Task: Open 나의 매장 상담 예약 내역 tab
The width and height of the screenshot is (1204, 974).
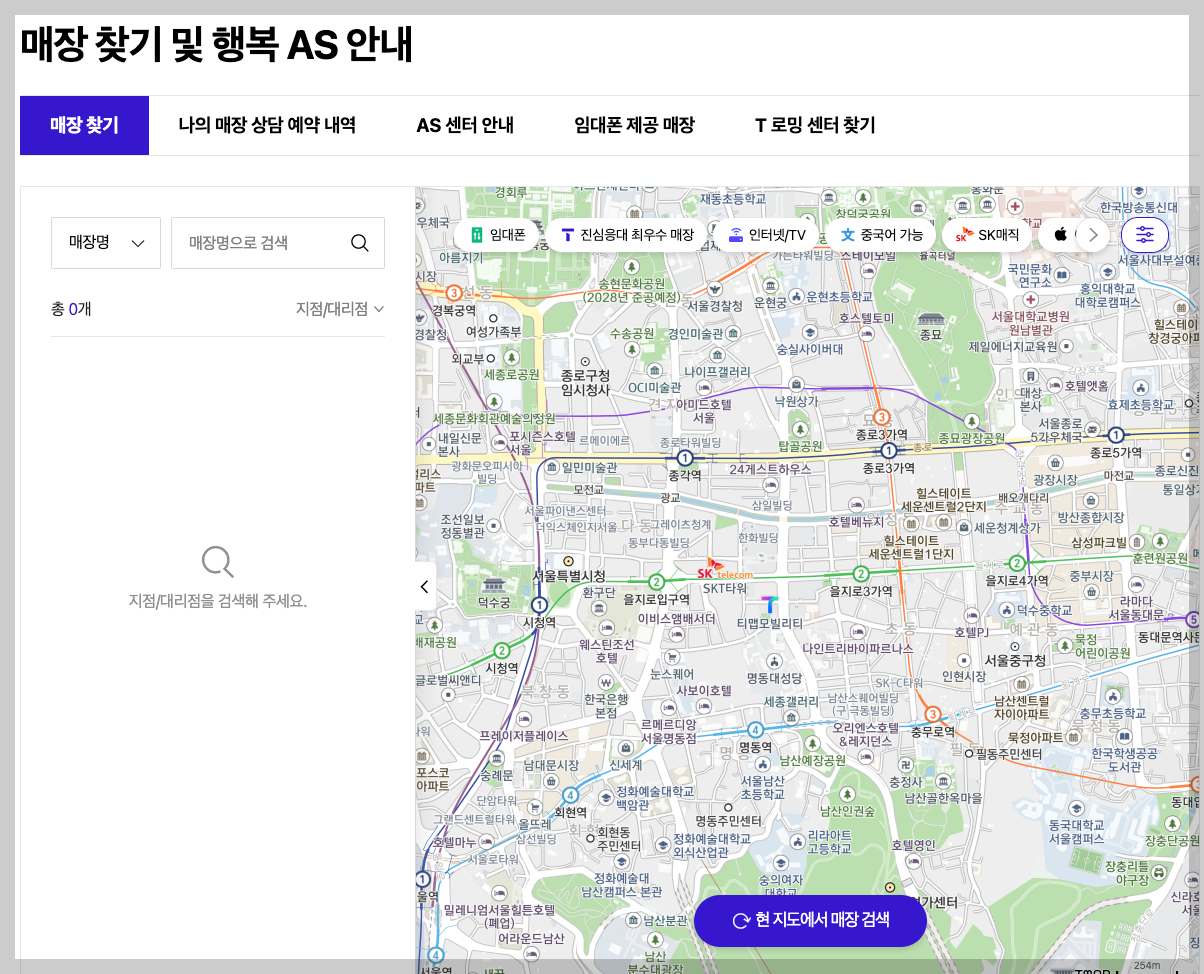Action: pos(267,125)
